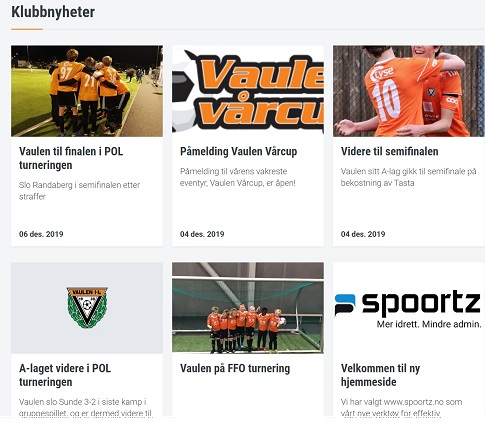Click the 06 des. 2019 date label
The height and width of the screenshot is (424, 485).
[x=41, y=234]
